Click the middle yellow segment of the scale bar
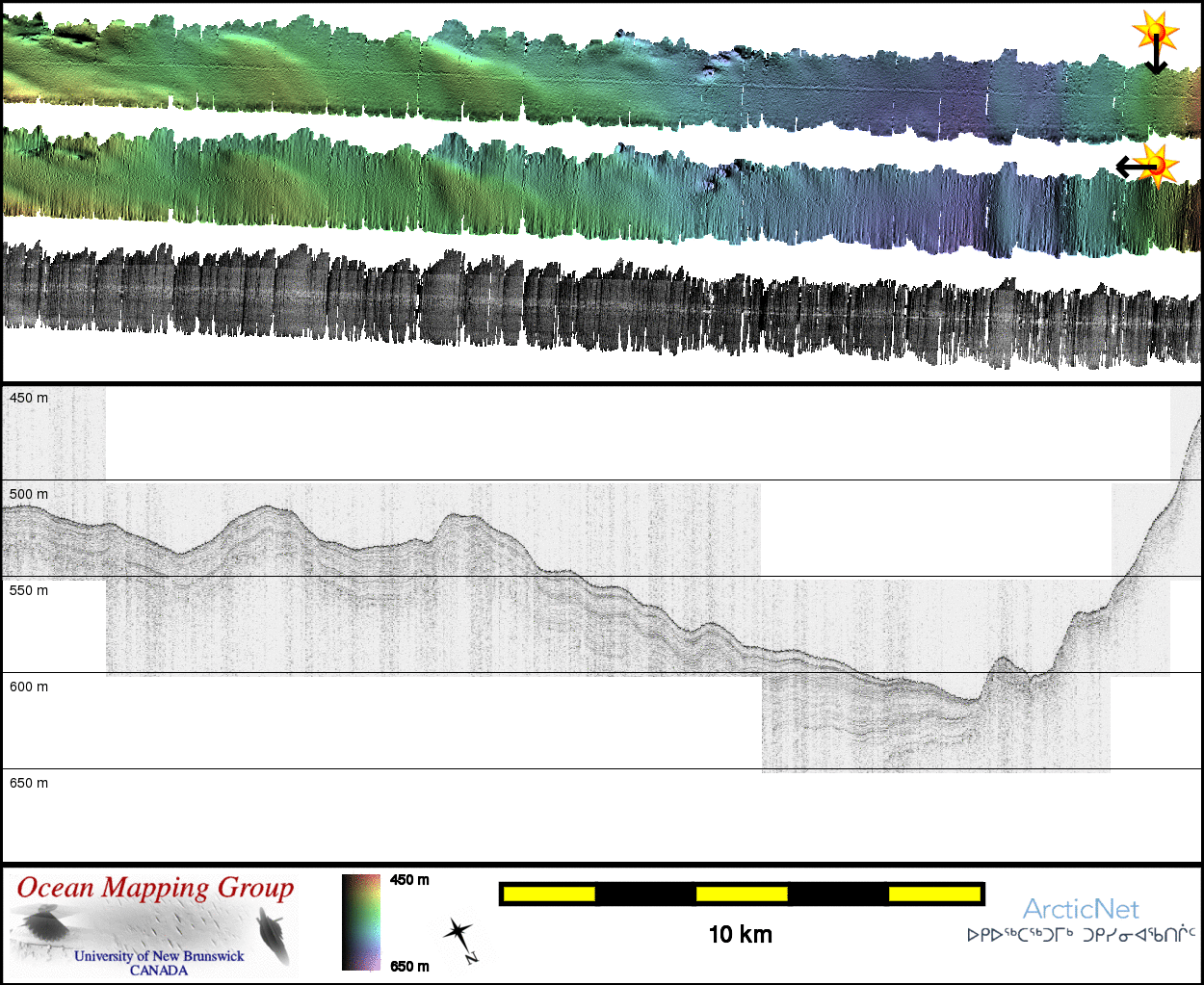The image size is (1204, 985). tap(742, 894)
